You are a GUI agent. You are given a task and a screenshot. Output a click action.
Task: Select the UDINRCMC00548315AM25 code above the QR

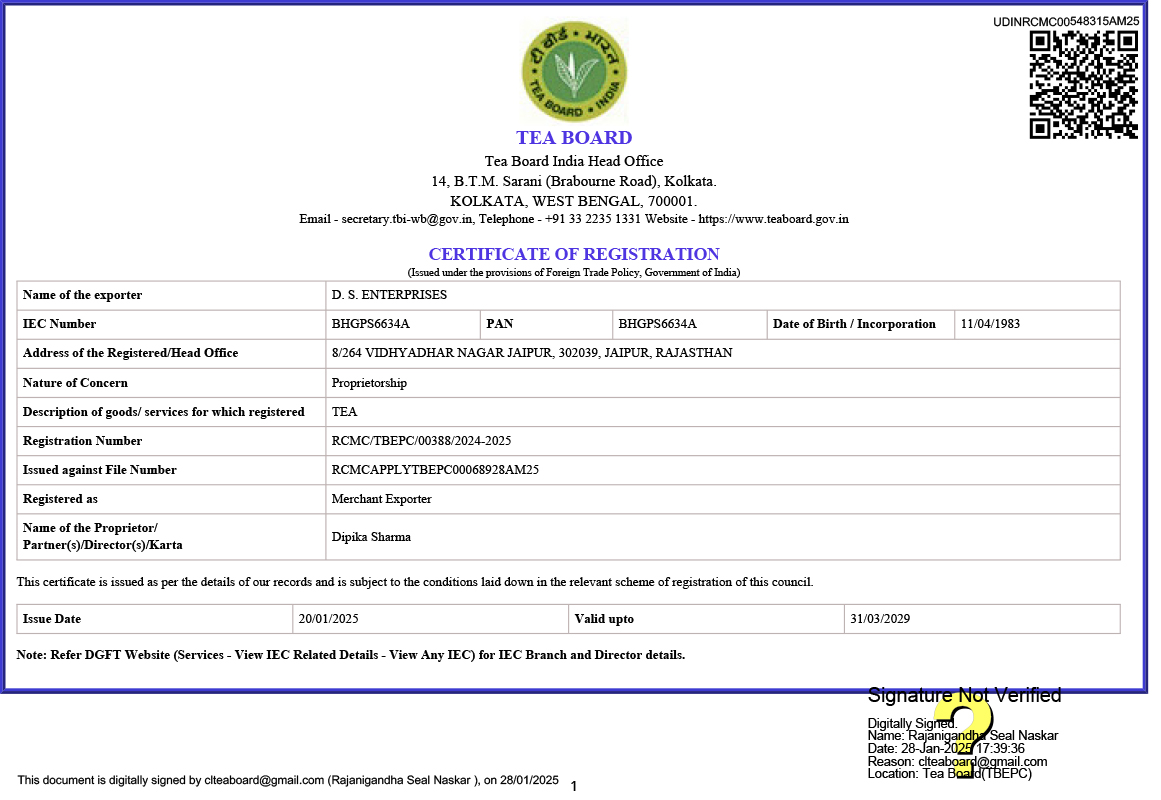pyautogui.click(x=1066, y=21)
